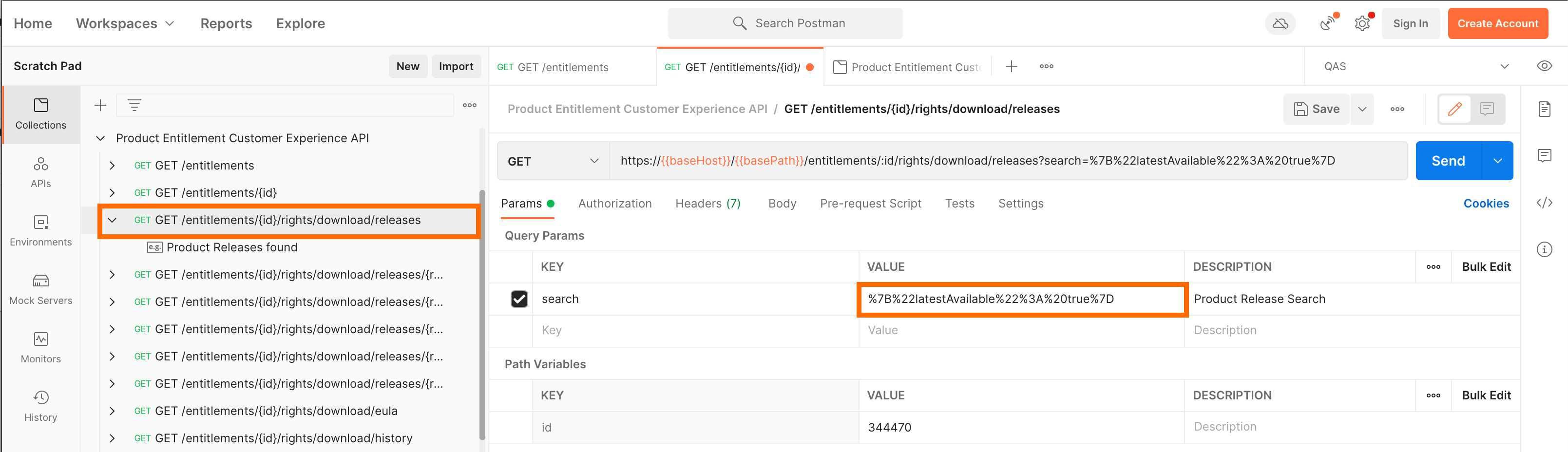Screen dimensions: 1568x452
Task: Switch to the Body tab
Action: (x=782, y=204)
